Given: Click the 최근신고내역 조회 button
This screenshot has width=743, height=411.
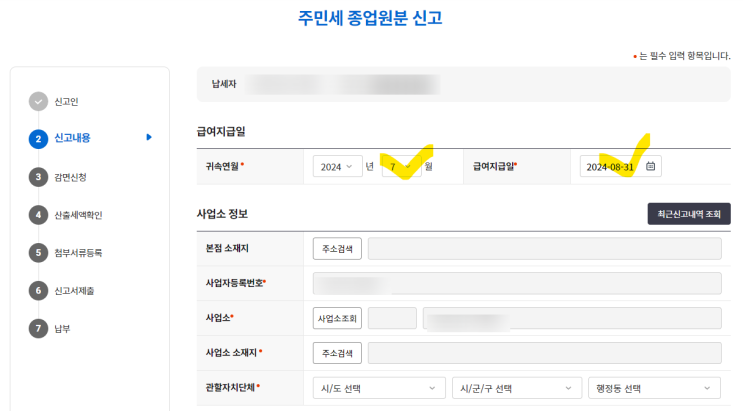Looking at the screenshot, I should click(689, 214).
